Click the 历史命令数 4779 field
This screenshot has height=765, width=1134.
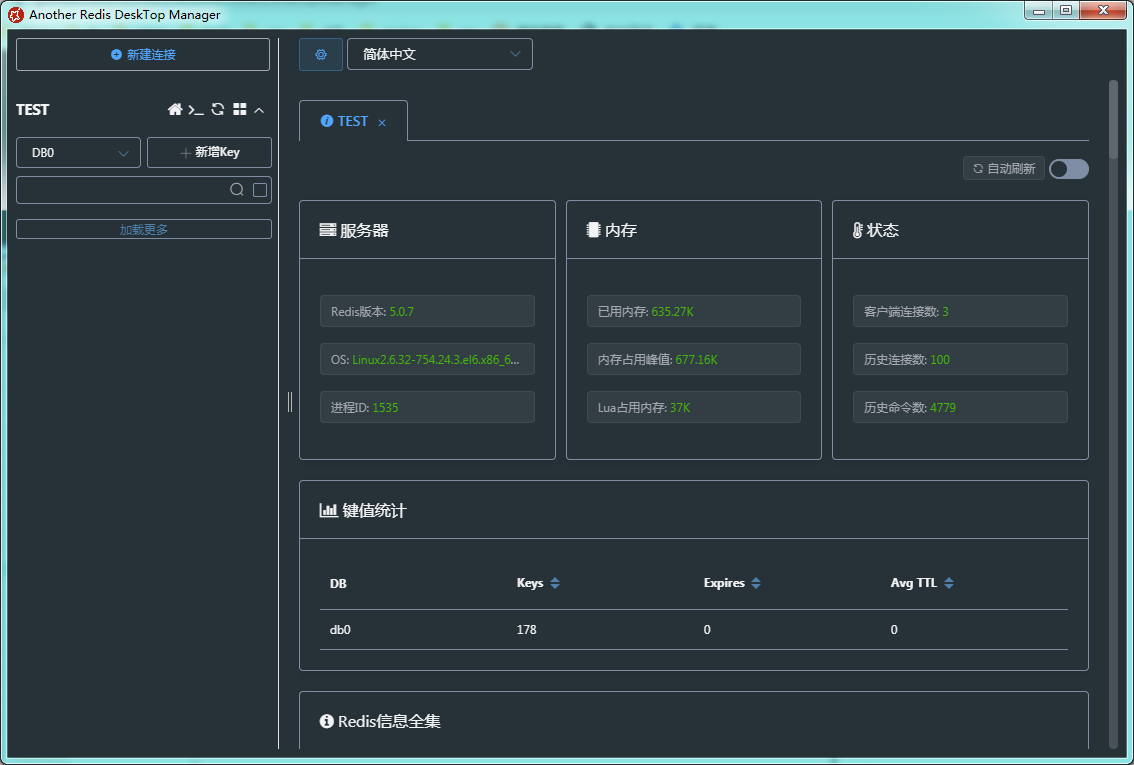[x=960, y=407]
